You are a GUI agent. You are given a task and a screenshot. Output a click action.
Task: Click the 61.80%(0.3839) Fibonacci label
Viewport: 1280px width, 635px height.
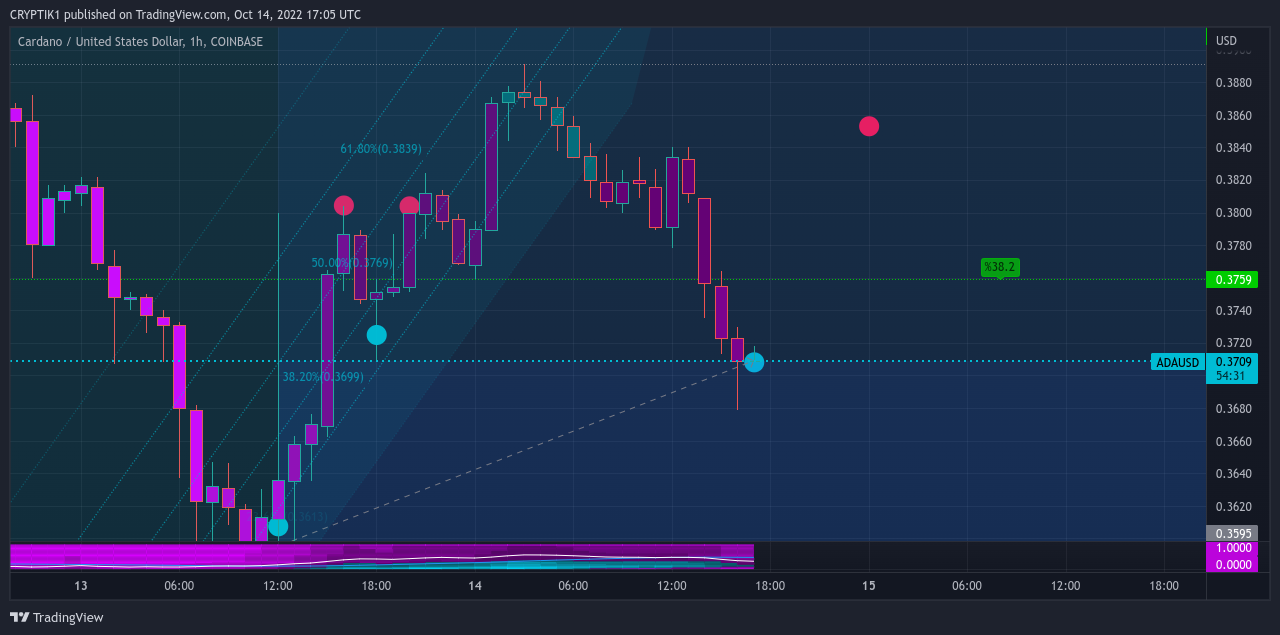(x=381, y=149)
